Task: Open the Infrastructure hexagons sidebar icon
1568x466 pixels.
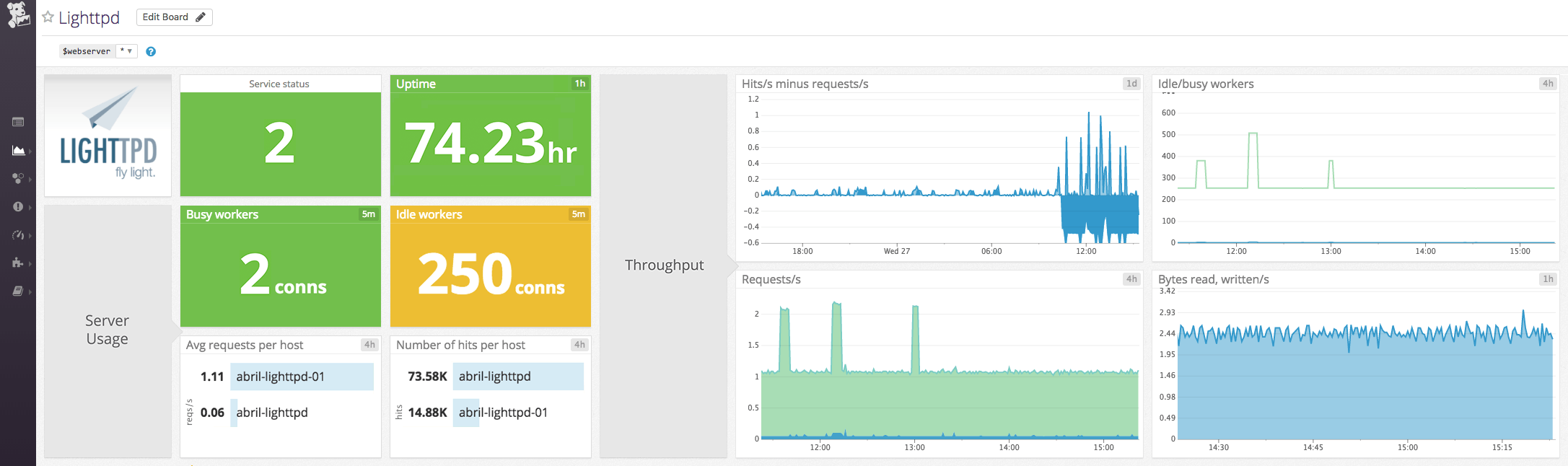Action: [18, 178]
